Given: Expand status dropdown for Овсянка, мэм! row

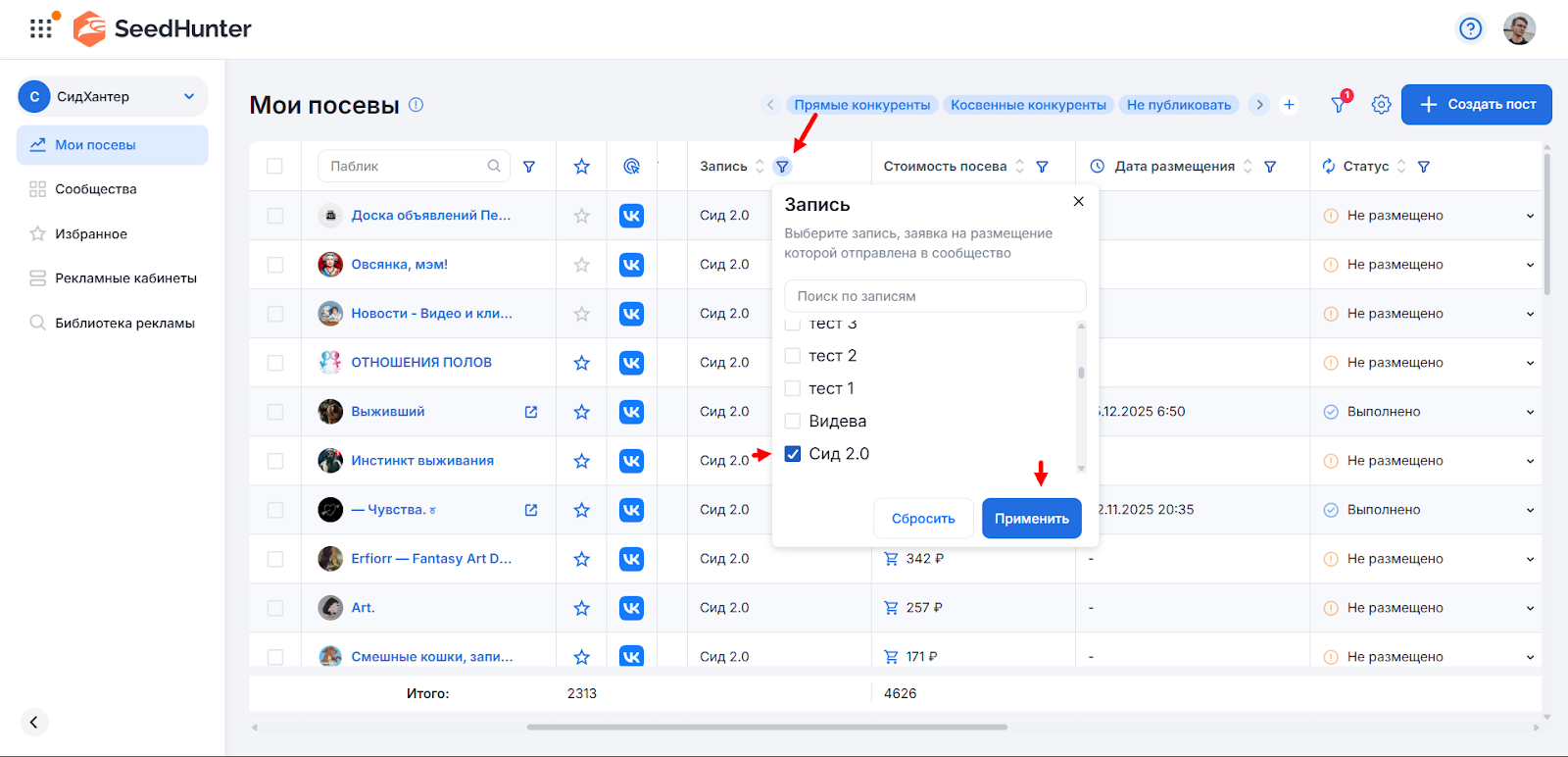Looking at the screenshot, I should [x=1529, y=265].
